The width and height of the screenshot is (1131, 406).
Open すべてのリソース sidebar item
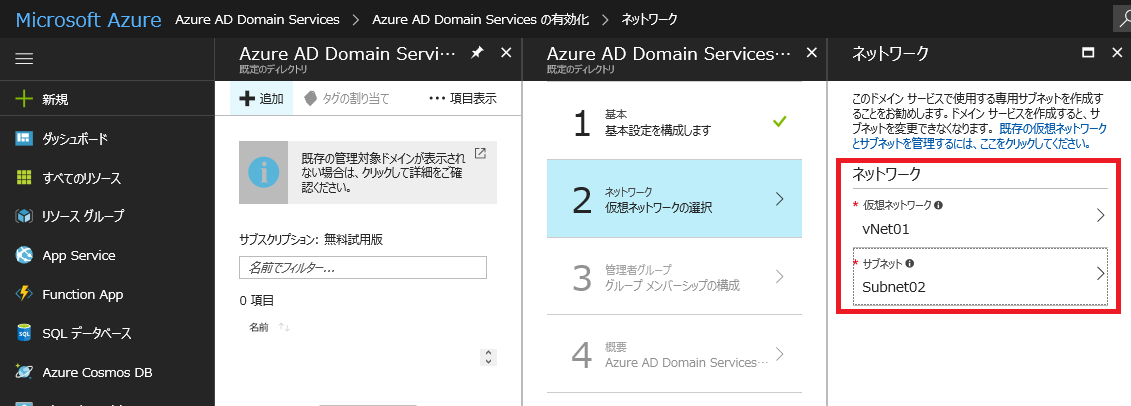coord(107,177)
